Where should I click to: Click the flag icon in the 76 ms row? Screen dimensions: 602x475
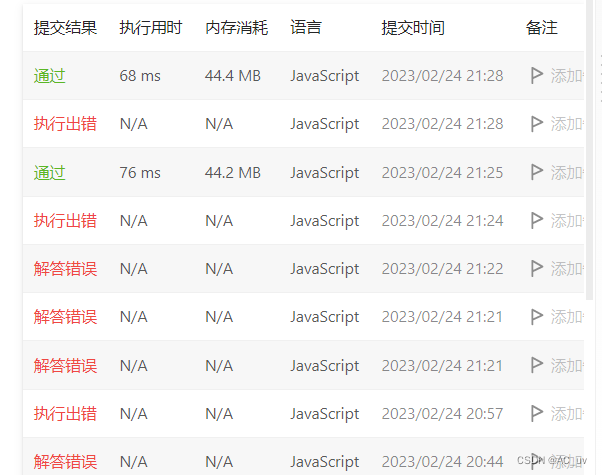pos(536,172)
